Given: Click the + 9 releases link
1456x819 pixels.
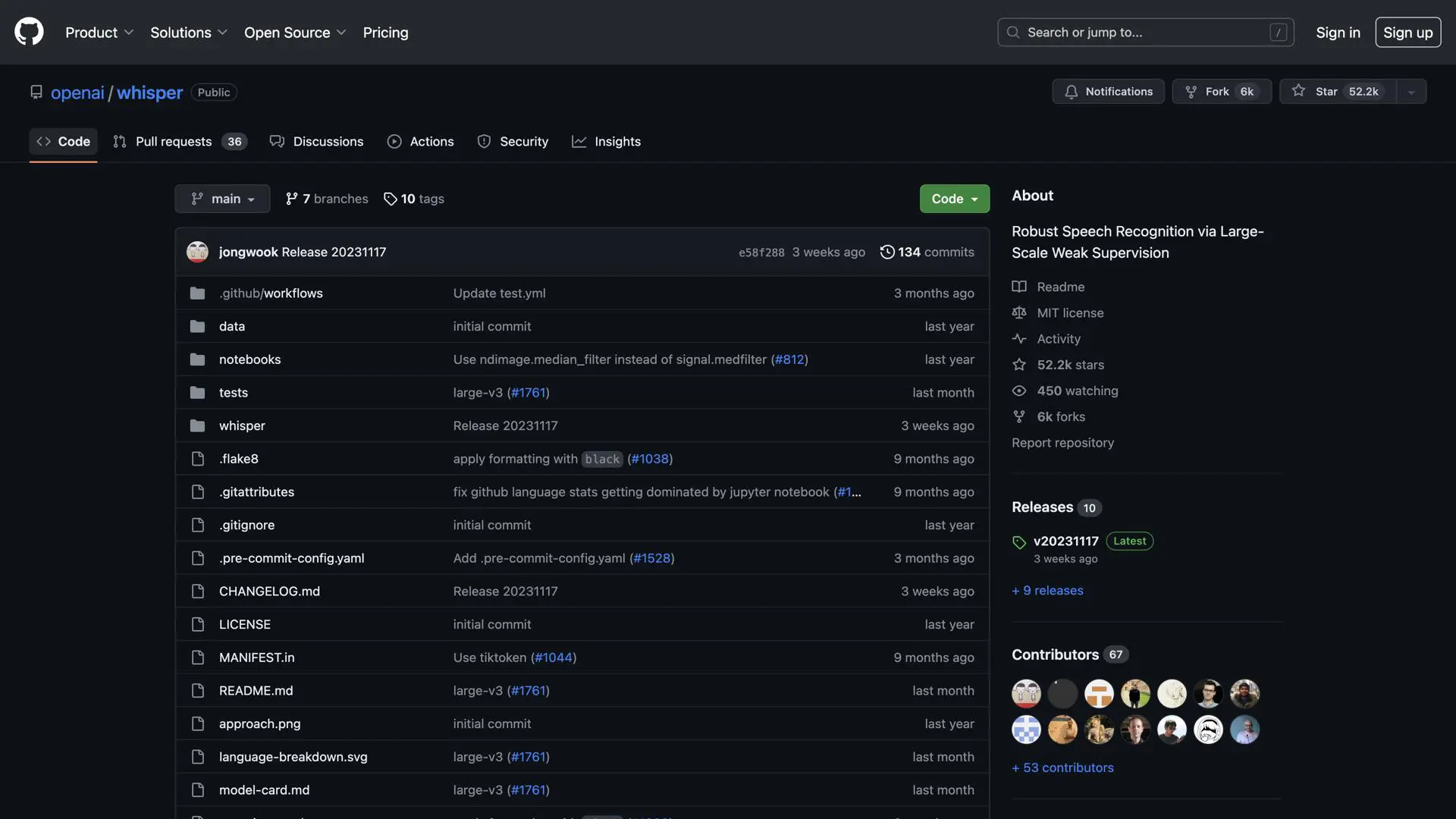Looking at the screenshot, I should click(x=1047, y=590).
